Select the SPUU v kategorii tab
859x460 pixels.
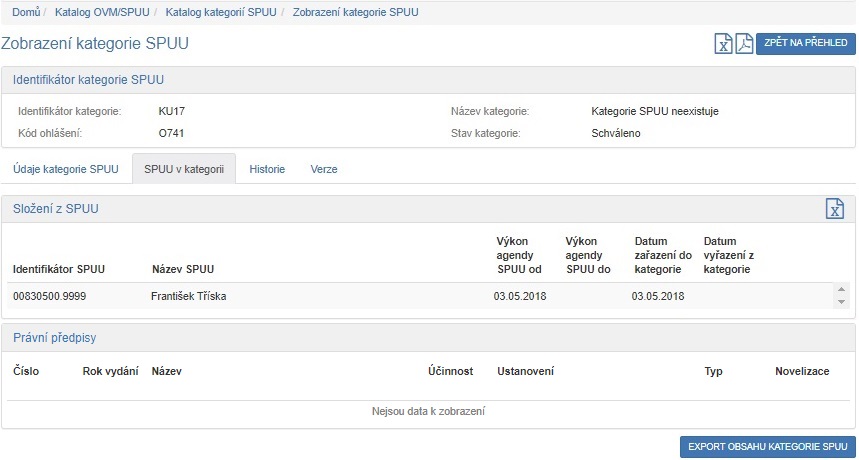(183, 169)
